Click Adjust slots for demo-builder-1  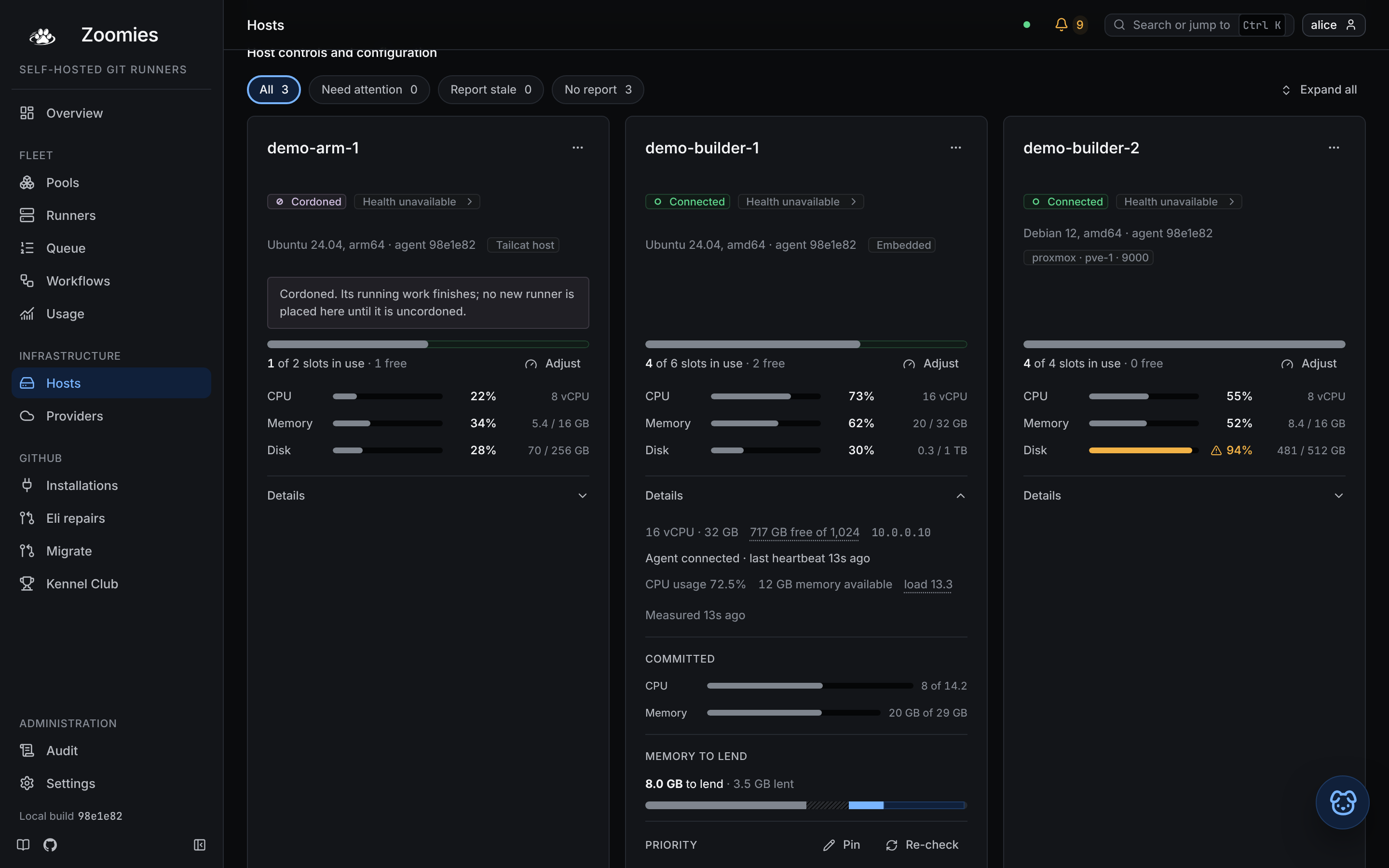coord(930,364)
